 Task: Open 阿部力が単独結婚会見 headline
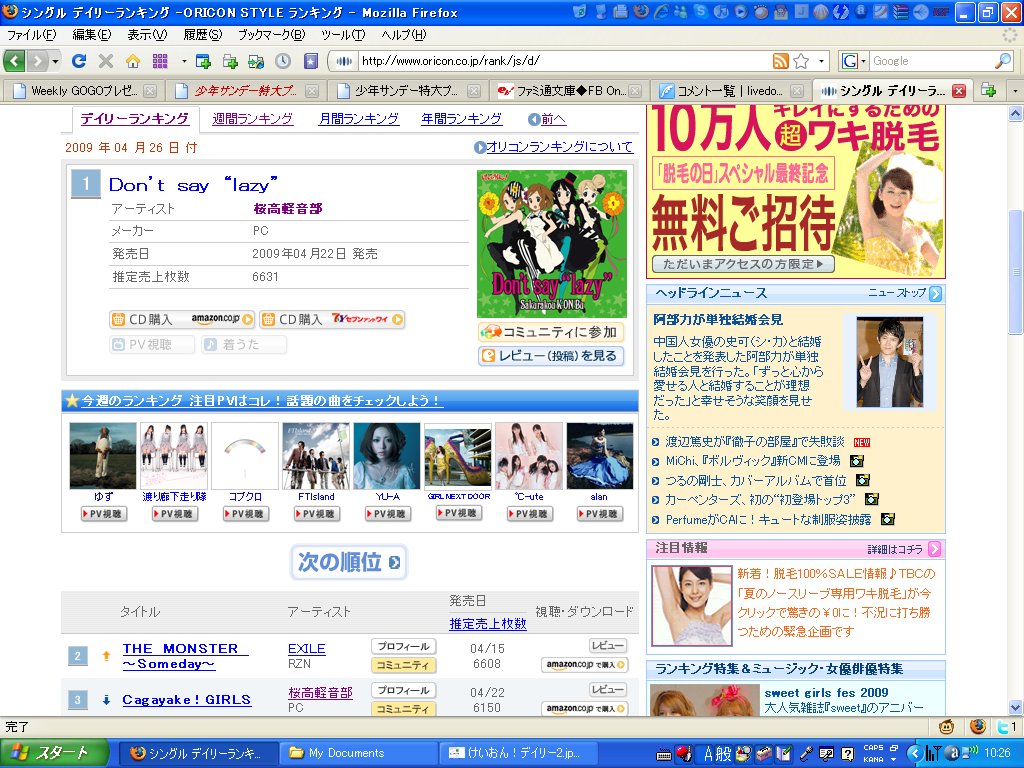pos(718,320)
